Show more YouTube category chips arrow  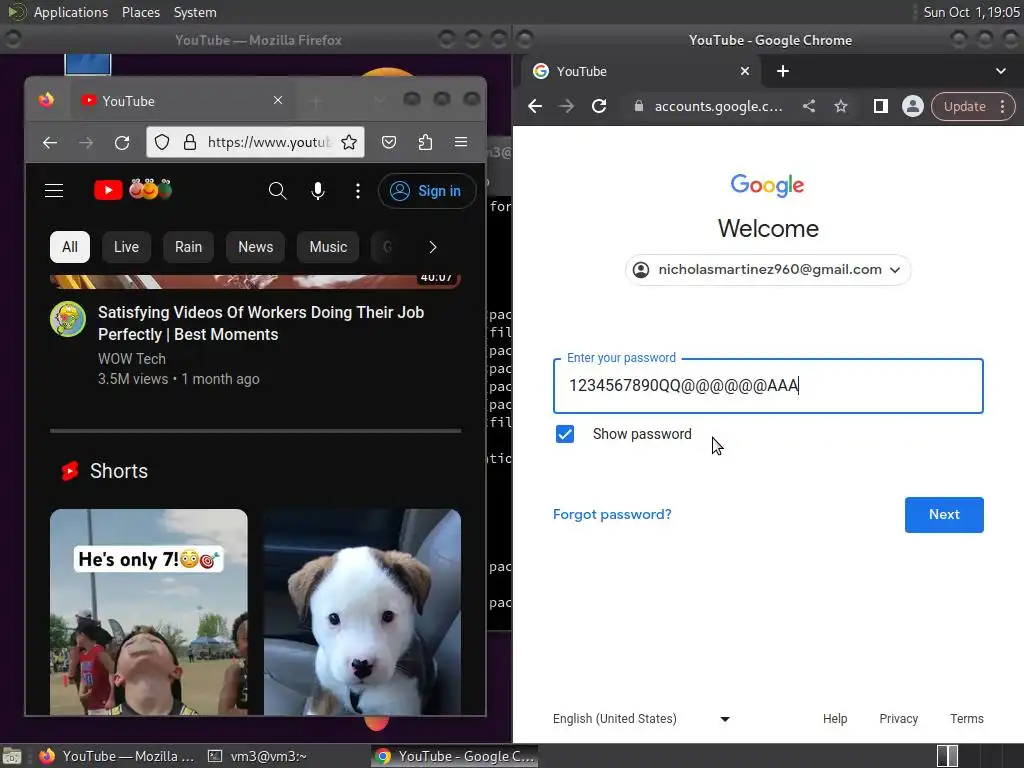(432, 247)
